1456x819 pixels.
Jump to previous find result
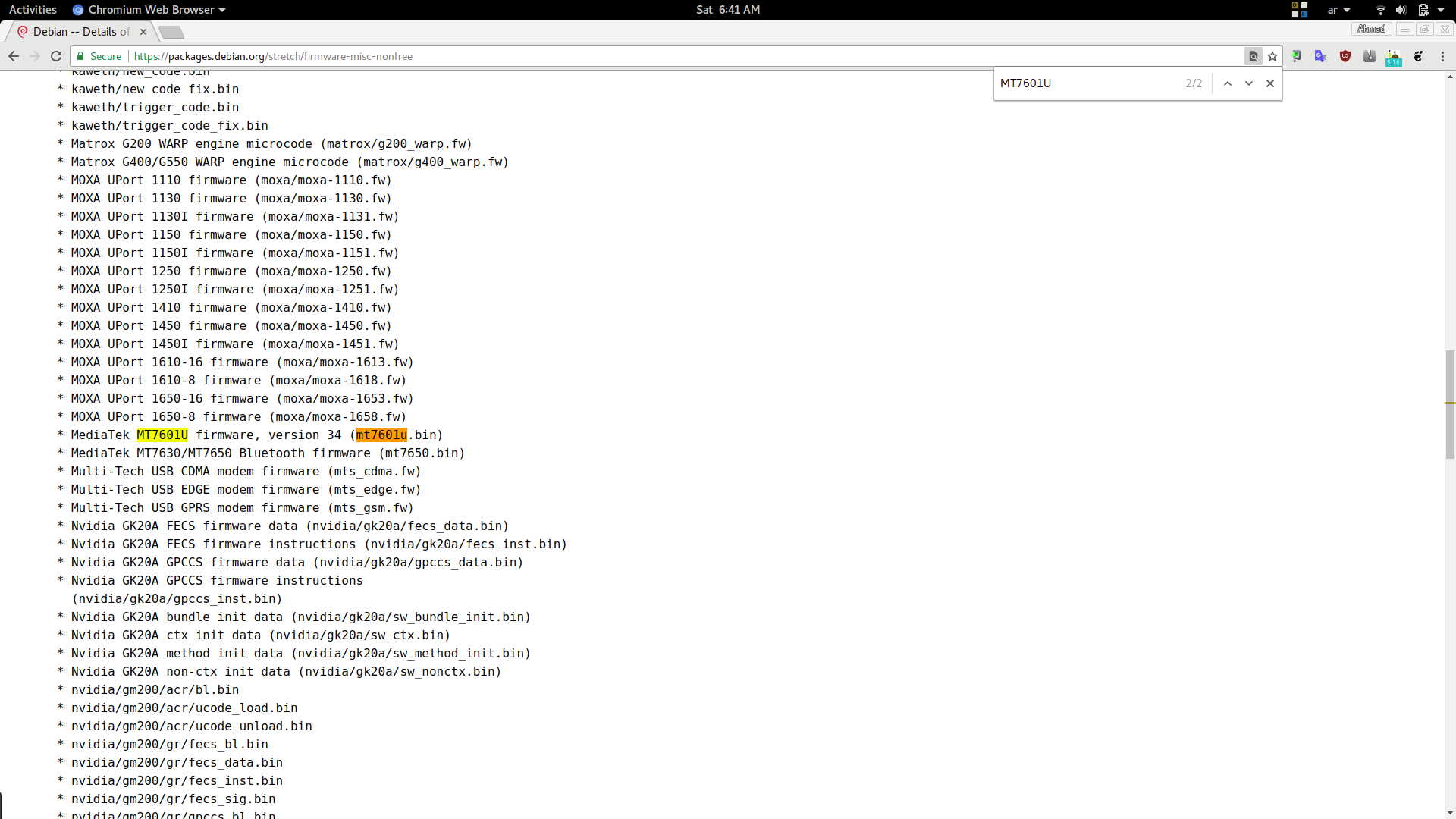click(1228, 83)
